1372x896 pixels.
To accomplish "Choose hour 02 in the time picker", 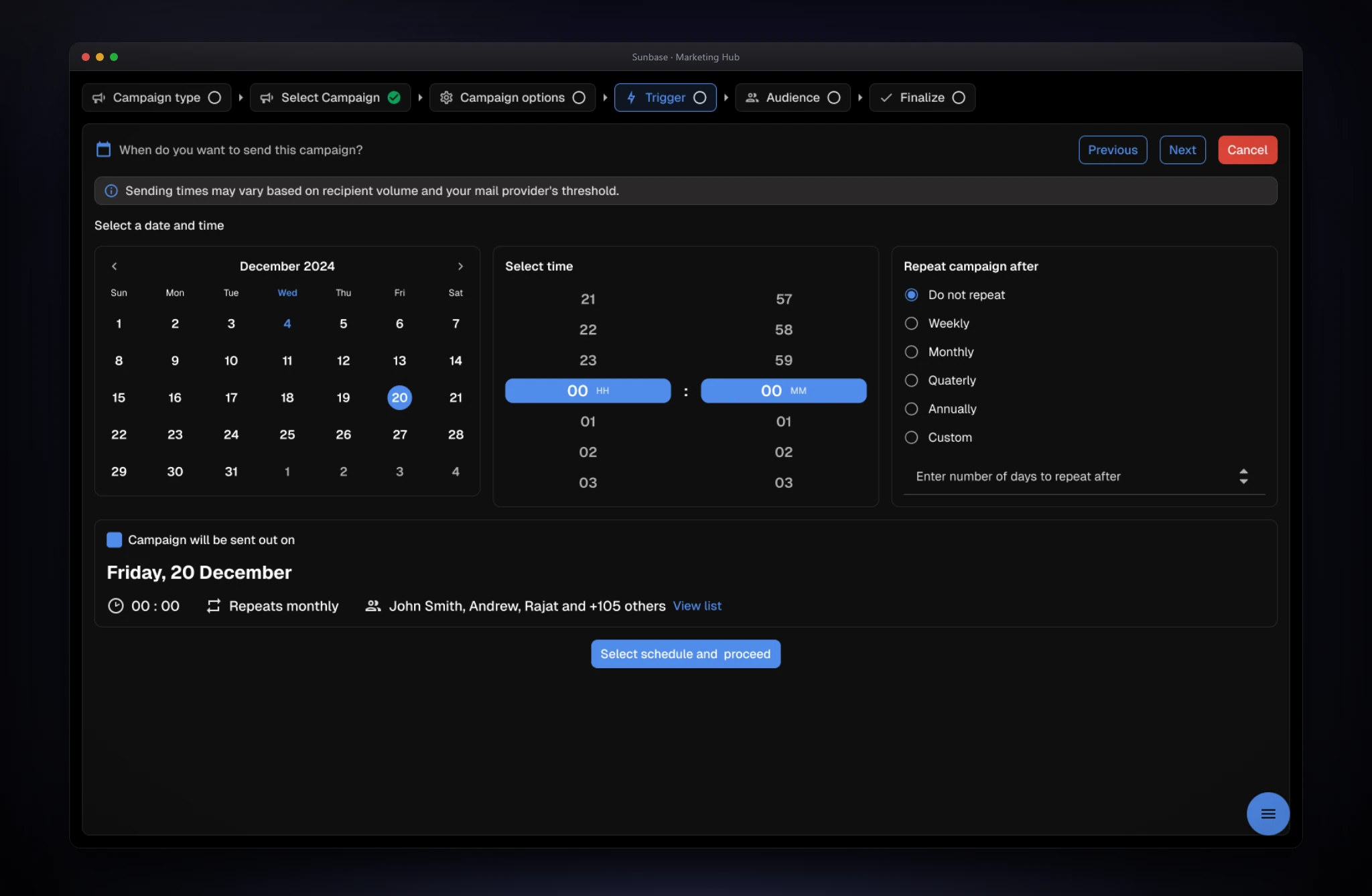I will [x=588, y=452].
